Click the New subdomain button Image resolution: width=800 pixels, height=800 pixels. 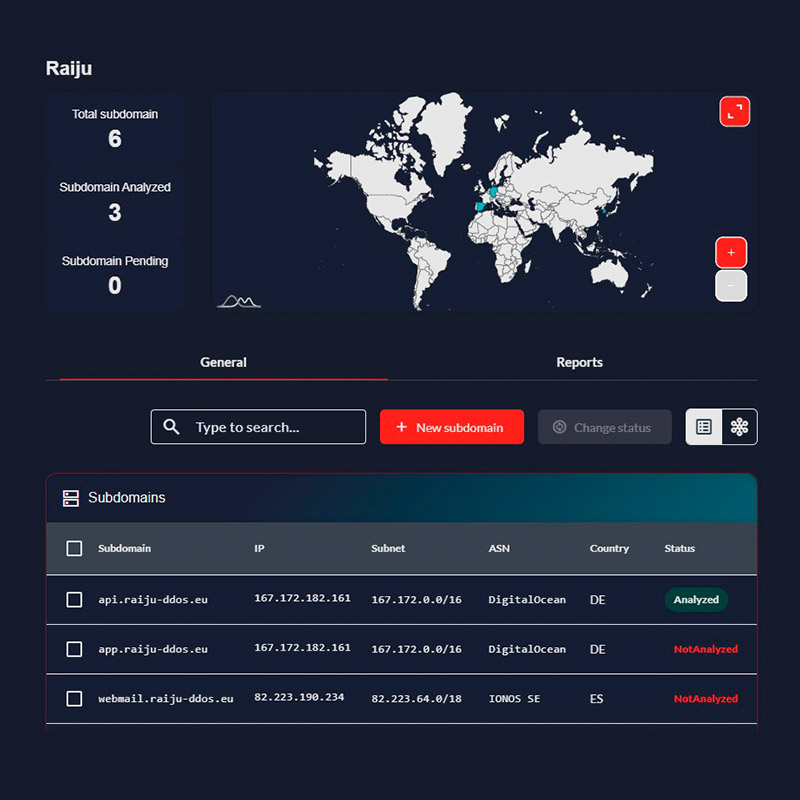click(x=452, y=427)
